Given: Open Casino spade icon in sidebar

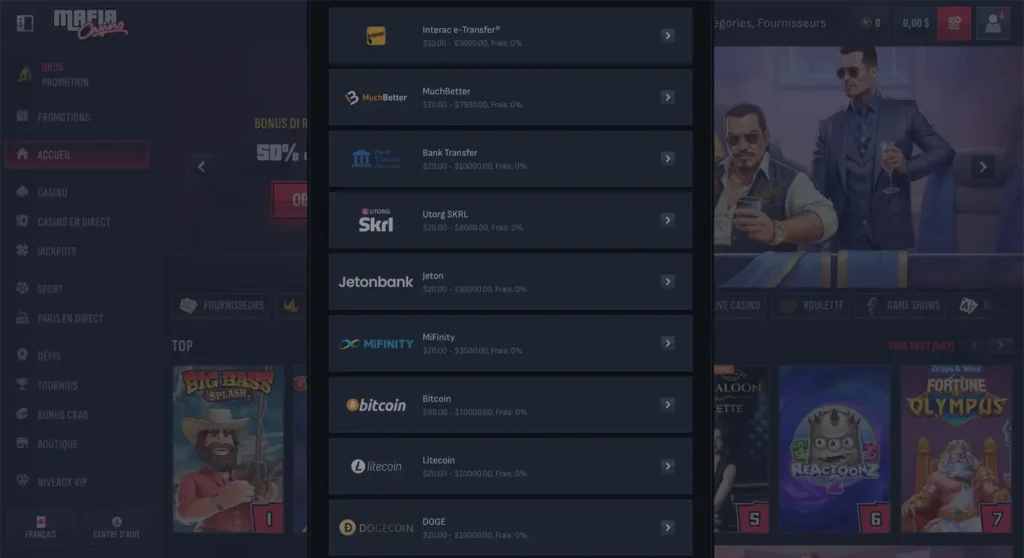Looking at the screenshot, I should (22, 191).
